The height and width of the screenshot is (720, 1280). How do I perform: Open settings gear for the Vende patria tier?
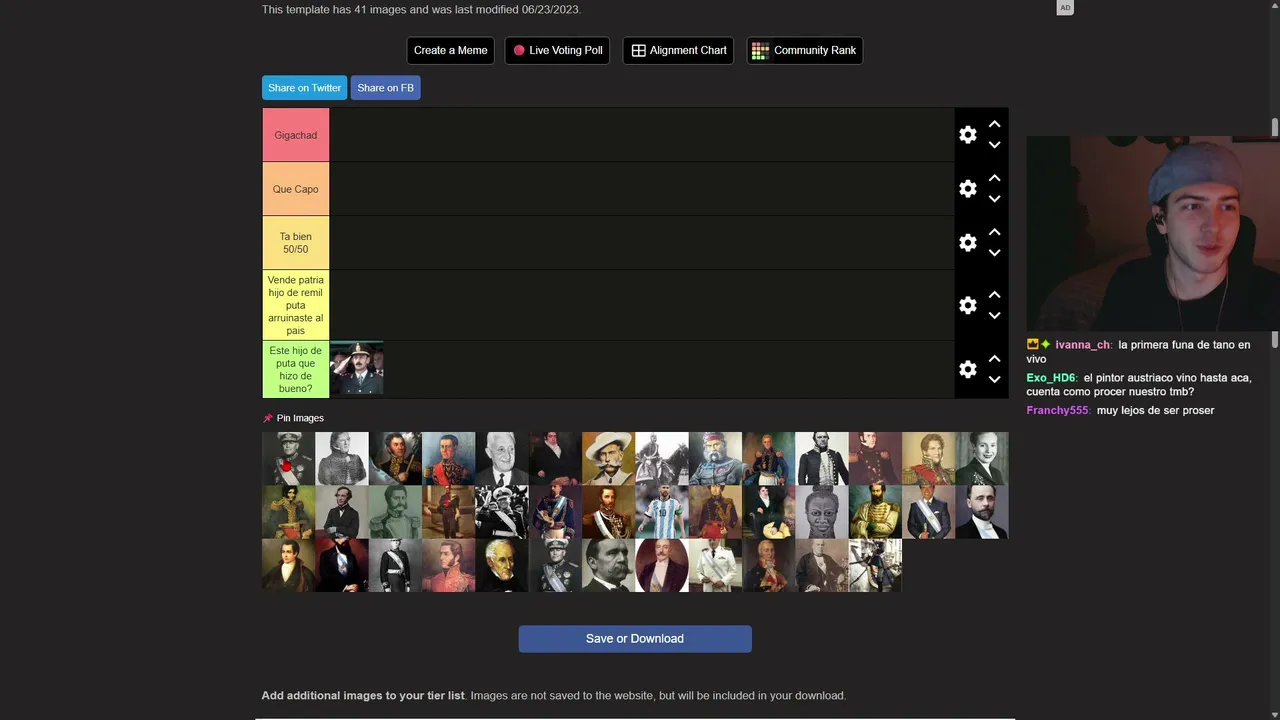coord(967,305)
